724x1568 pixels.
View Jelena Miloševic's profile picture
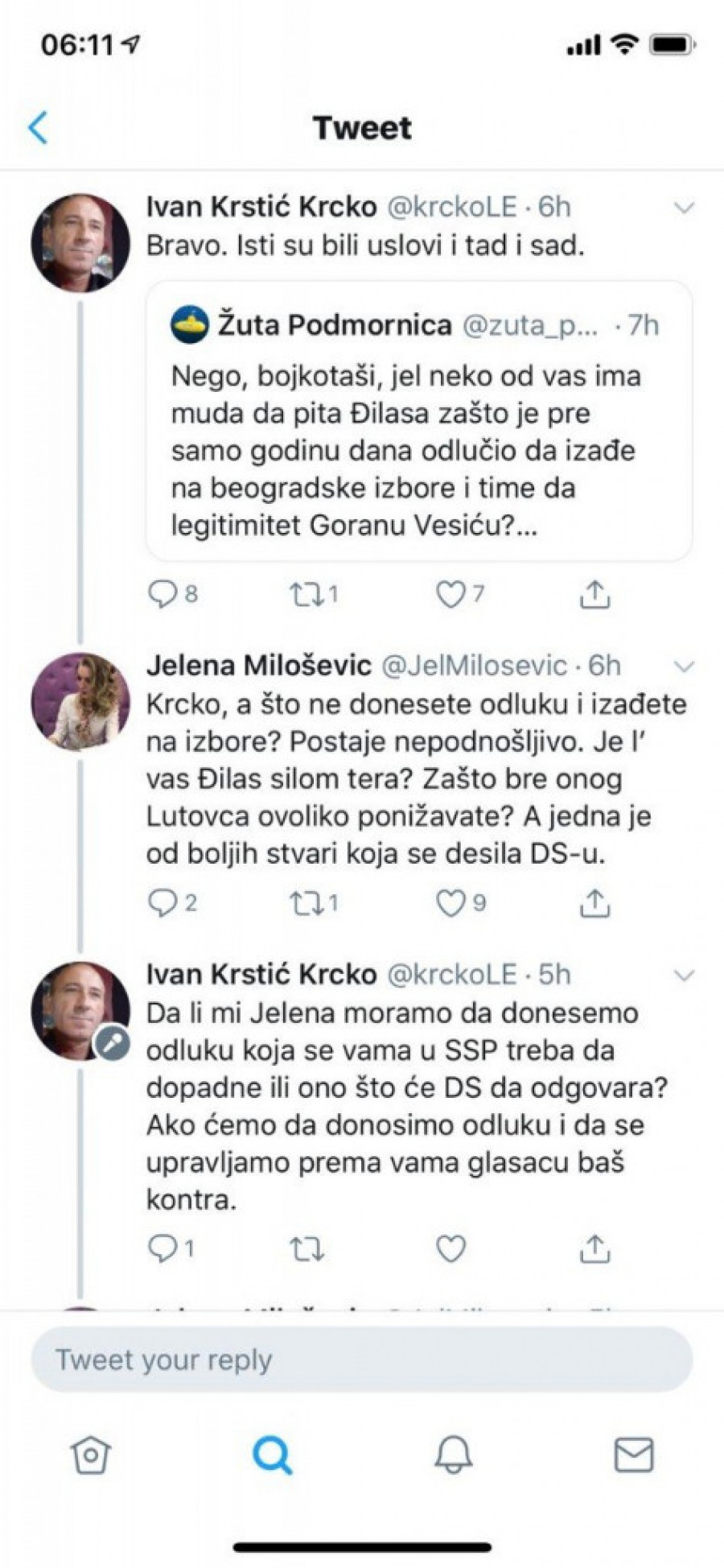80,702
